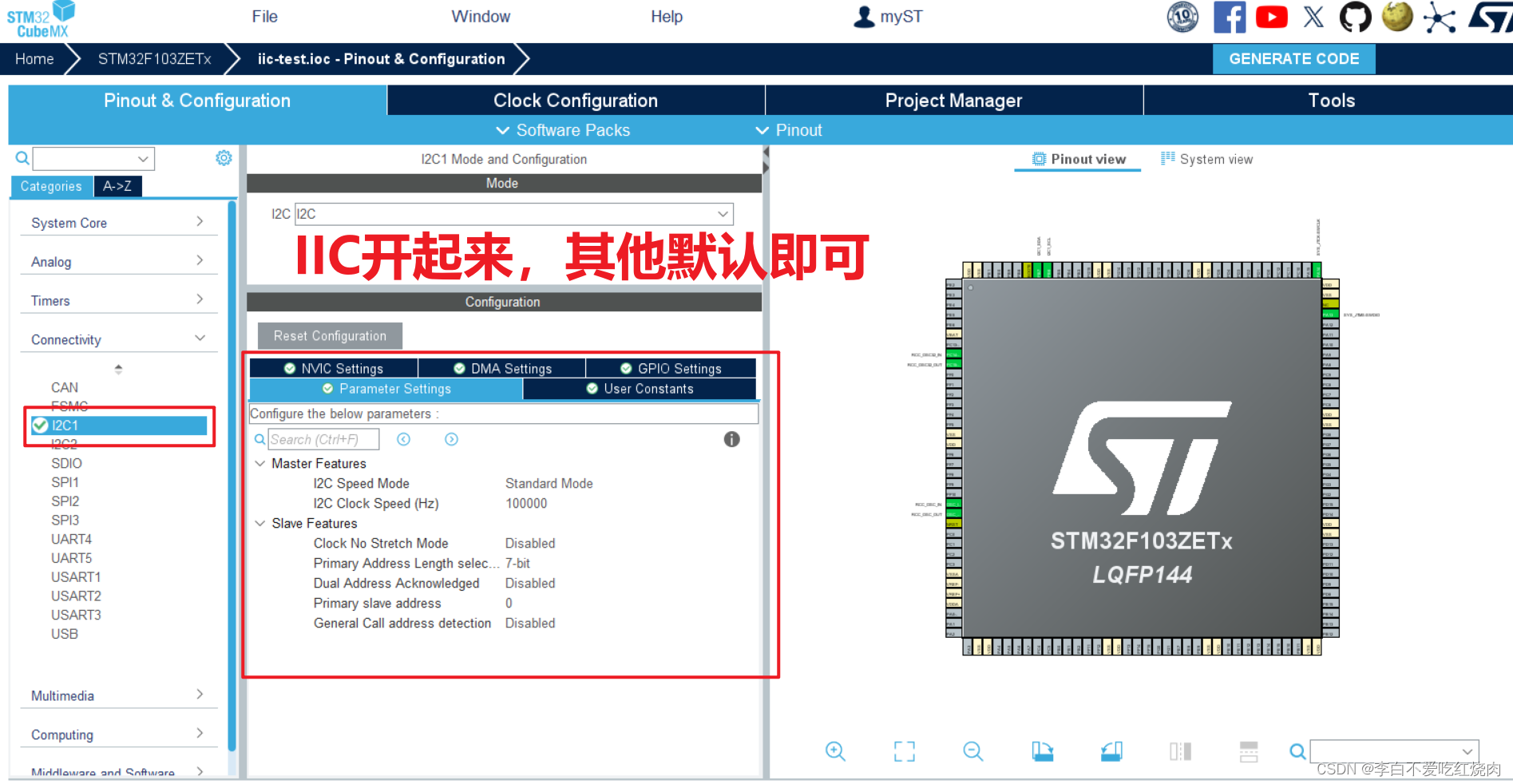Zoom out on the pinout view
Image resolution: width=1513 pixels, height=784 pixels.
pyautogui.click(x=973, y=750)
